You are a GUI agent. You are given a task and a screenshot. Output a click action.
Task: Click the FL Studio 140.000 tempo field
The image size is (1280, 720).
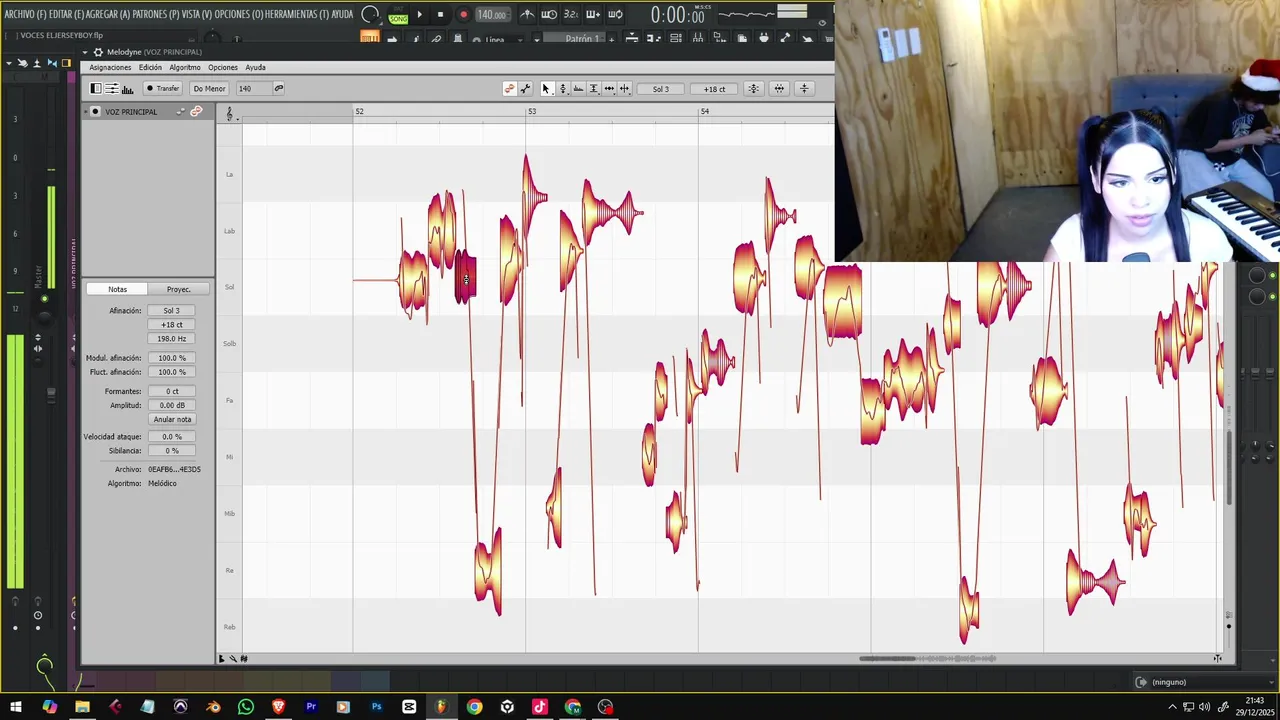[492, 15]
